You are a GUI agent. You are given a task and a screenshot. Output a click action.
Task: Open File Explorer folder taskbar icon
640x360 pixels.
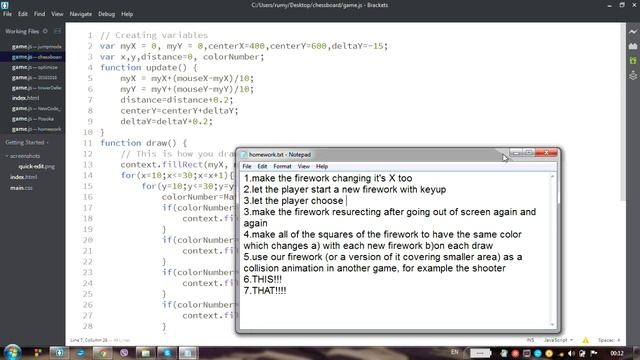(x=145, y=353)
